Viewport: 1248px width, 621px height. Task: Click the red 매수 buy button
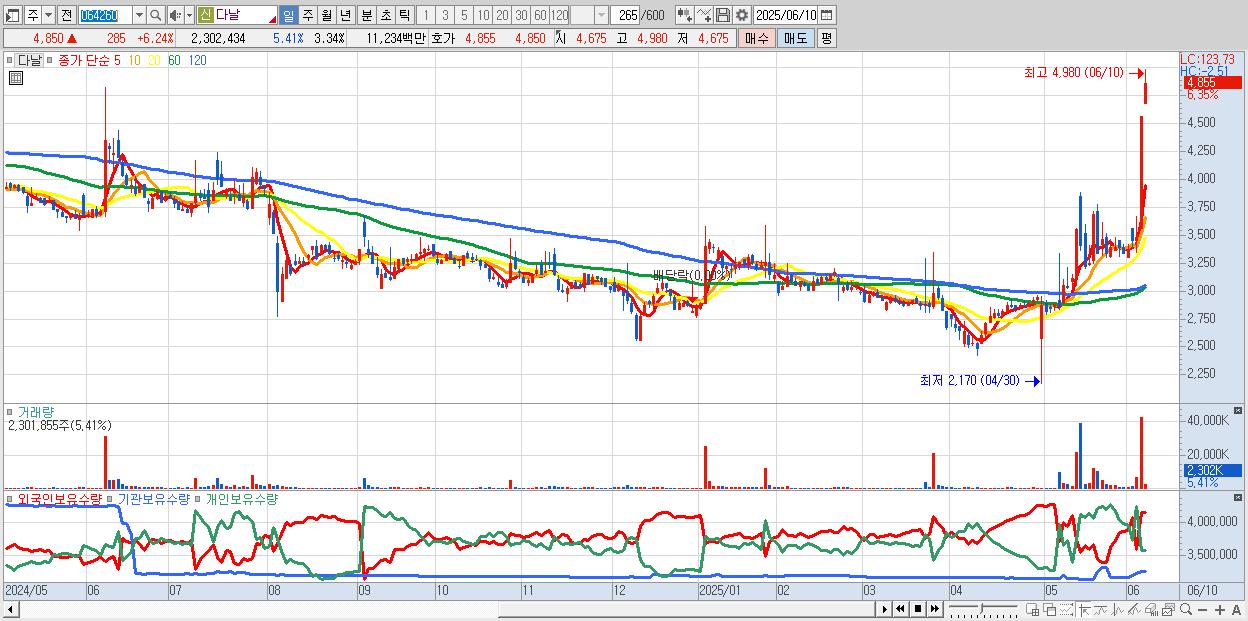[x=757, y=38]
